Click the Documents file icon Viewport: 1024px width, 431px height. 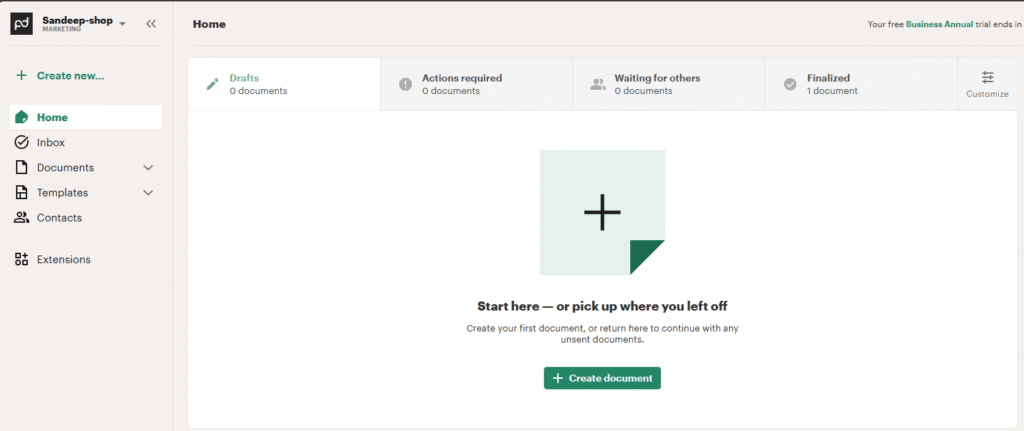[x=22, y=167]
